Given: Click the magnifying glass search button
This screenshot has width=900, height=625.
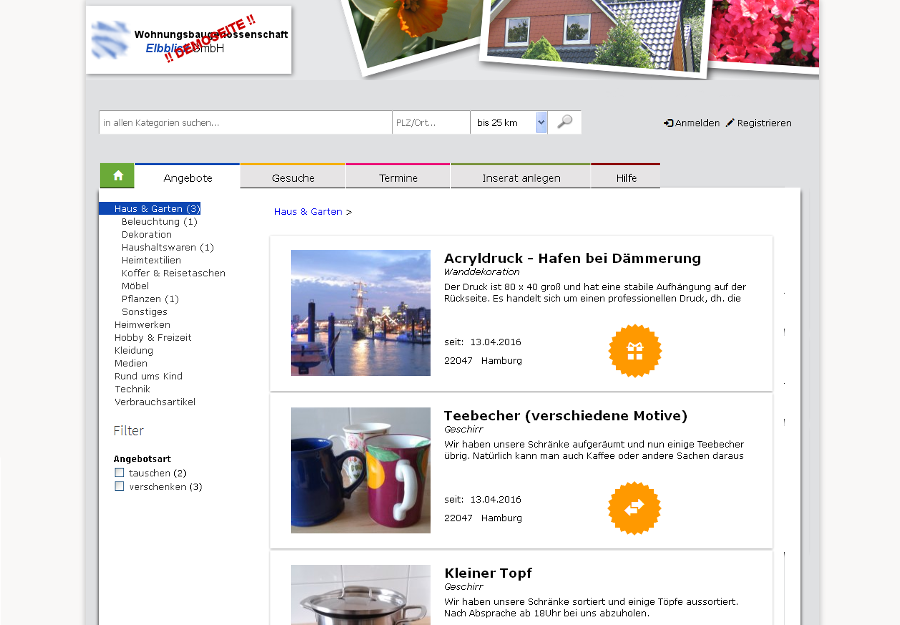Looking at the screenshot, I should coord(565,122).
